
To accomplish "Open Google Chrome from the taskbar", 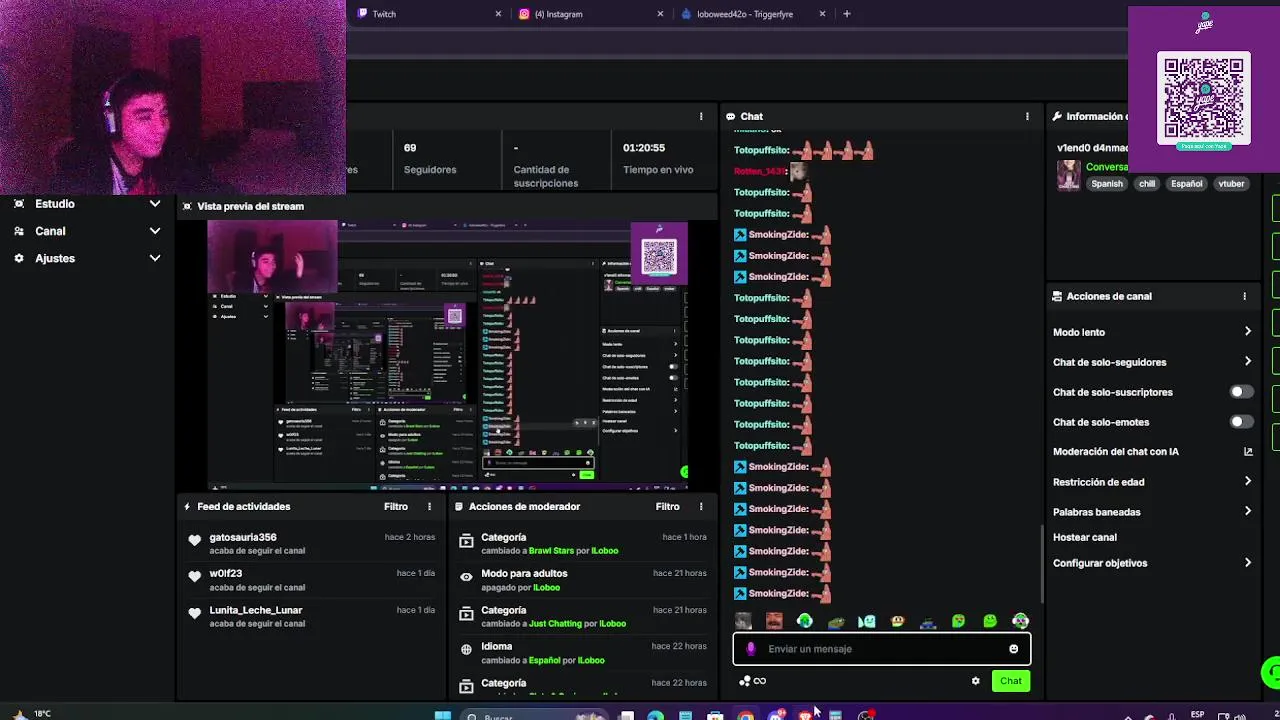I will [x=746, y=715].
